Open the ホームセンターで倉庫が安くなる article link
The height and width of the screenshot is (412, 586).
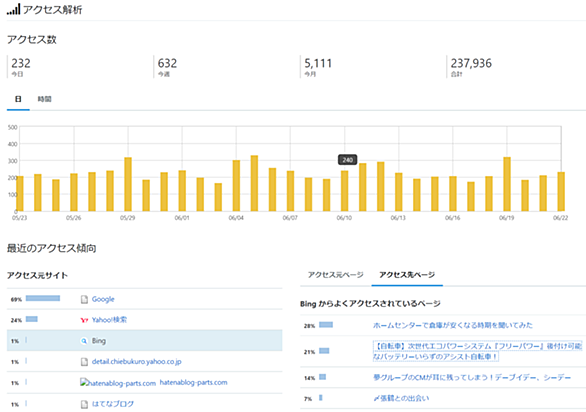453,325
